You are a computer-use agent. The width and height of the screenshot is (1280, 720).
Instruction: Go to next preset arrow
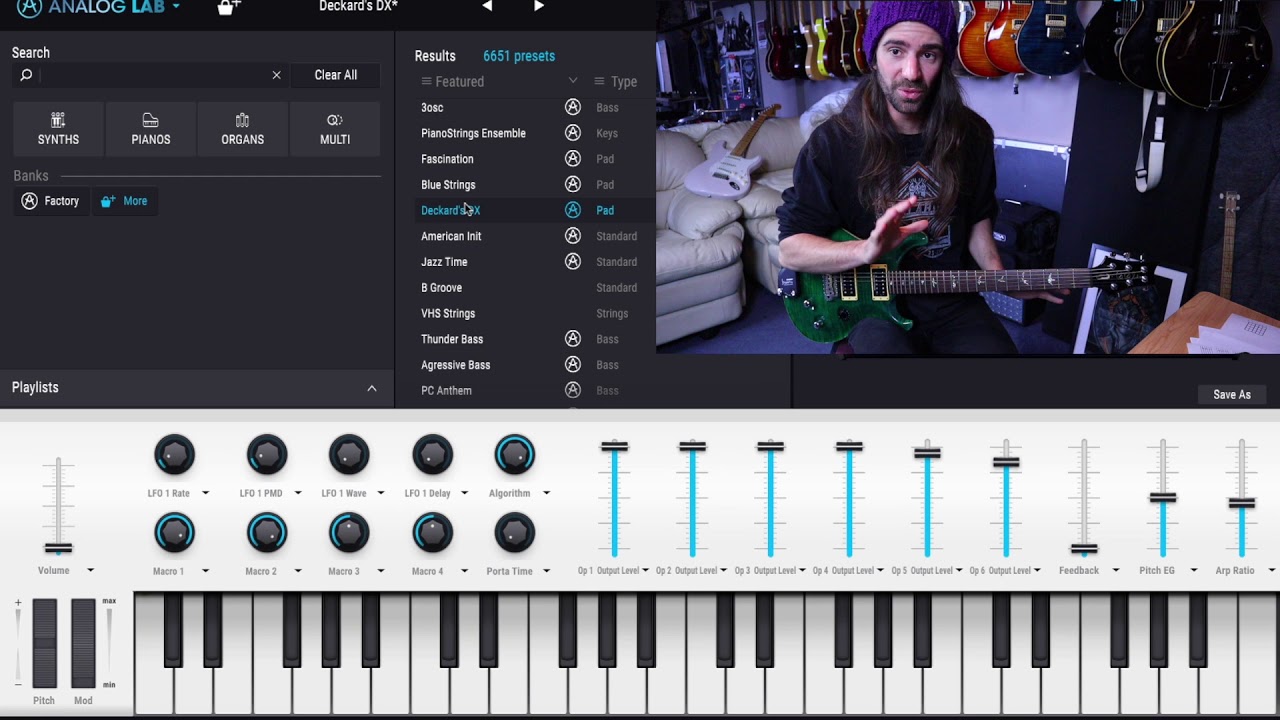(x=539, y=6)
